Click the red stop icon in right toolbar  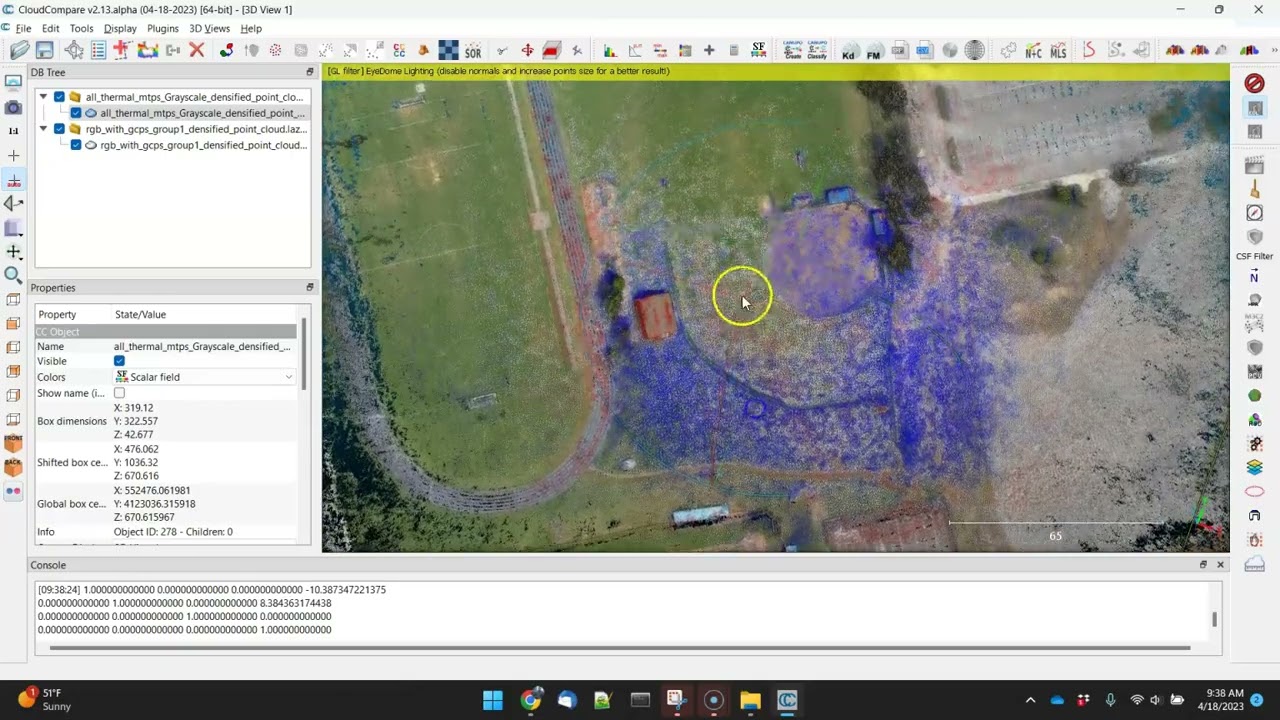[x=1254, y=83]
